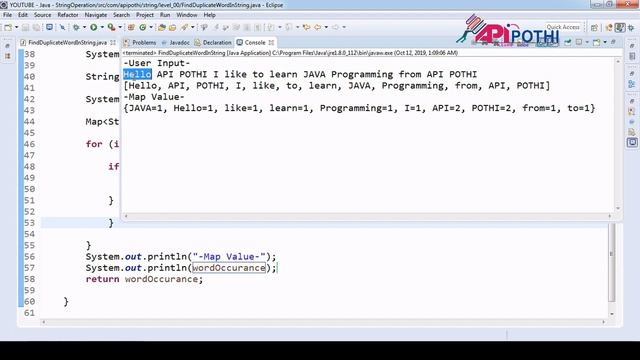This screenshot has height=360, width=640.
Task: Click the New file toolbar icon
Action: click(8, 27)
